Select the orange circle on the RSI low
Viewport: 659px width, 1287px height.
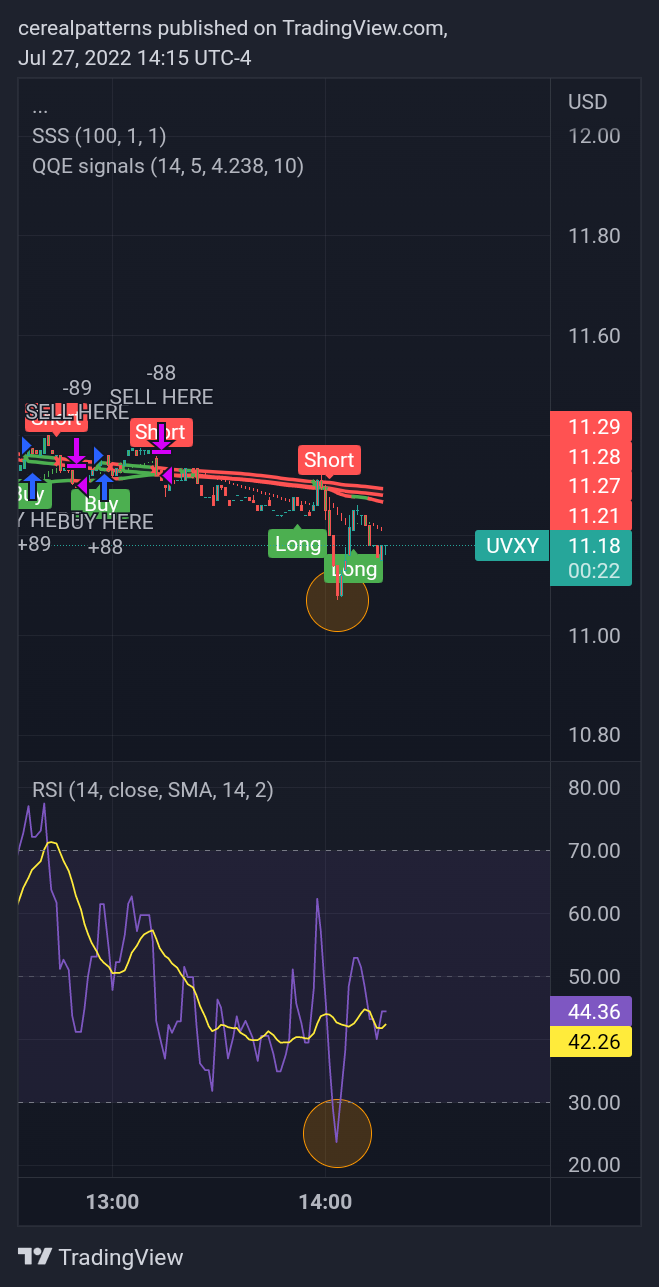337,1133
